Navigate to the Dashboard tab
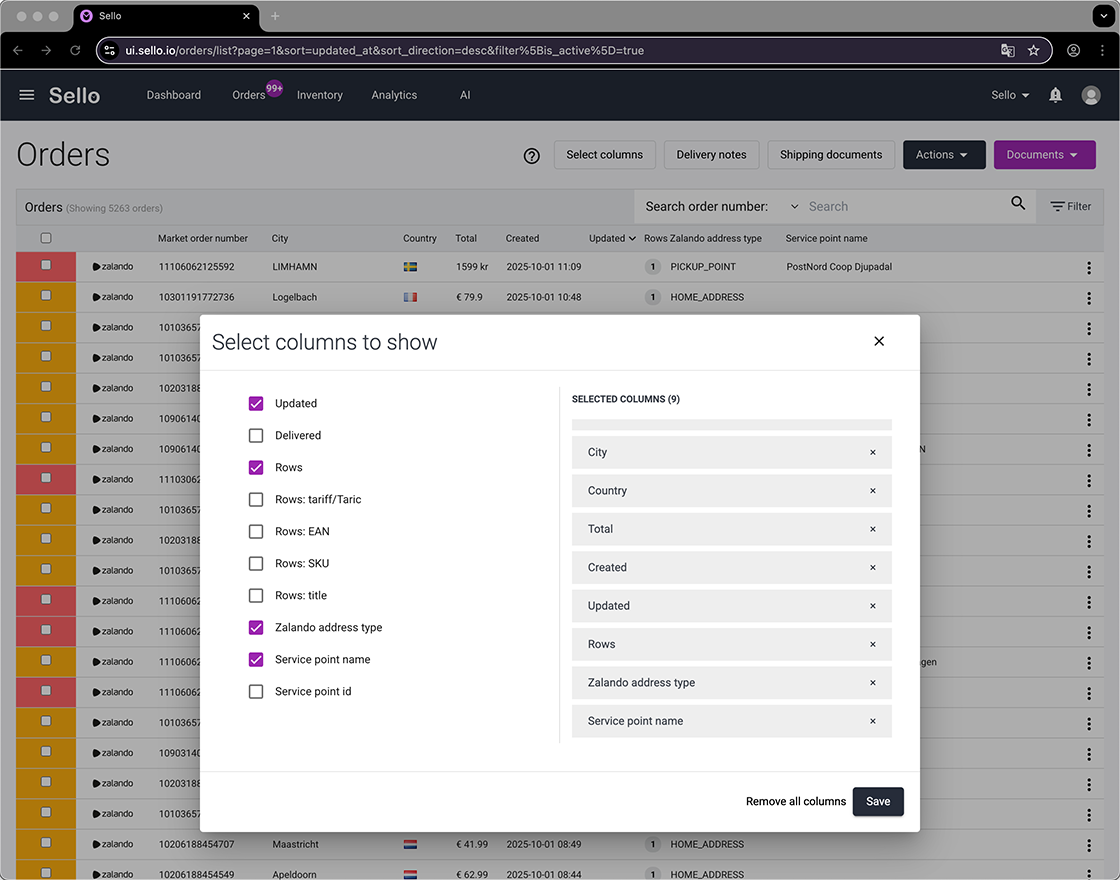Image resolution: width=1120 pixels, height=880 pixels. coord(173,95)
